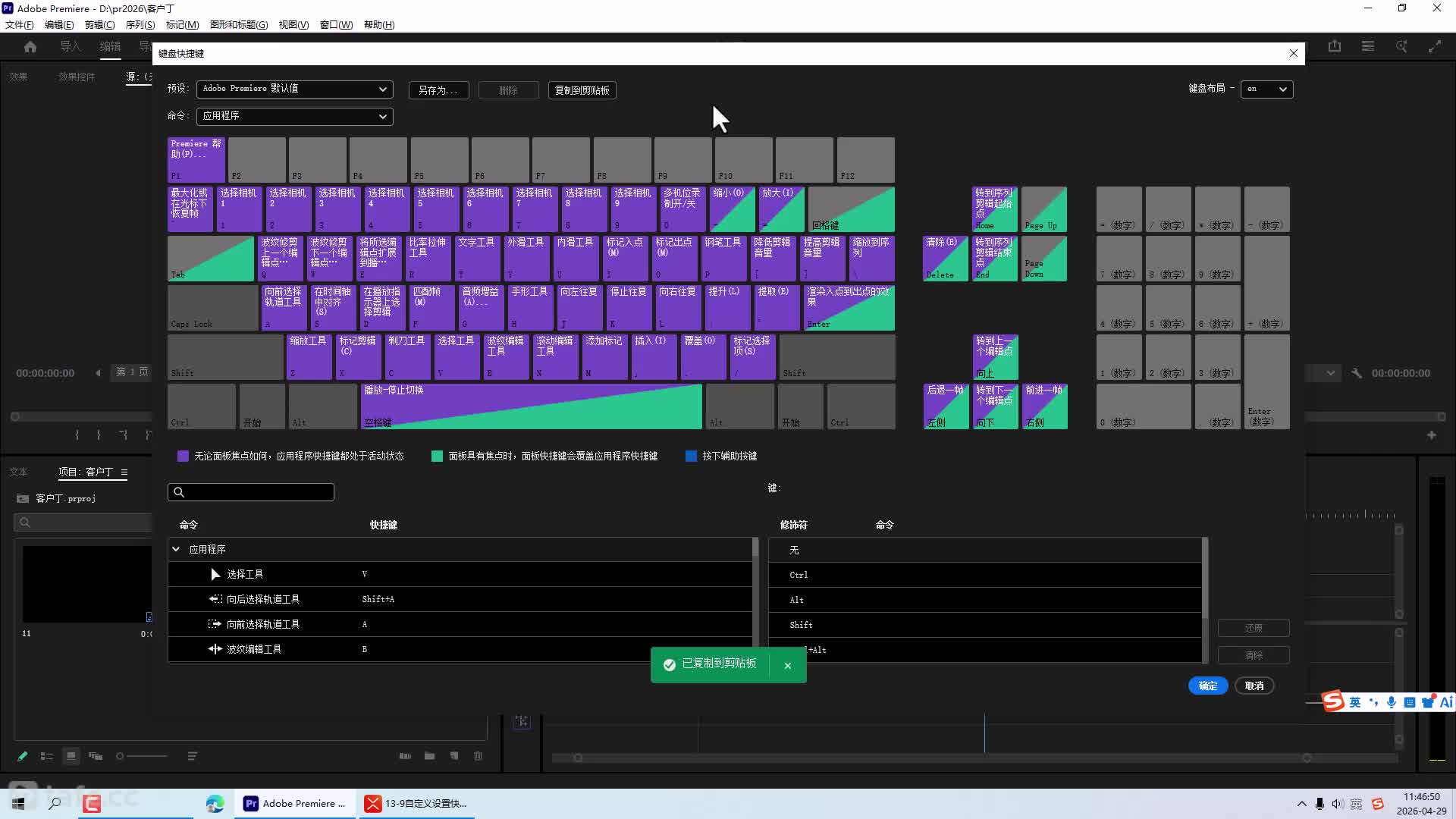Click the microphone icon on Sogou IME bar
This screenshot has width=1456, height=819.
click(1392, 702)
